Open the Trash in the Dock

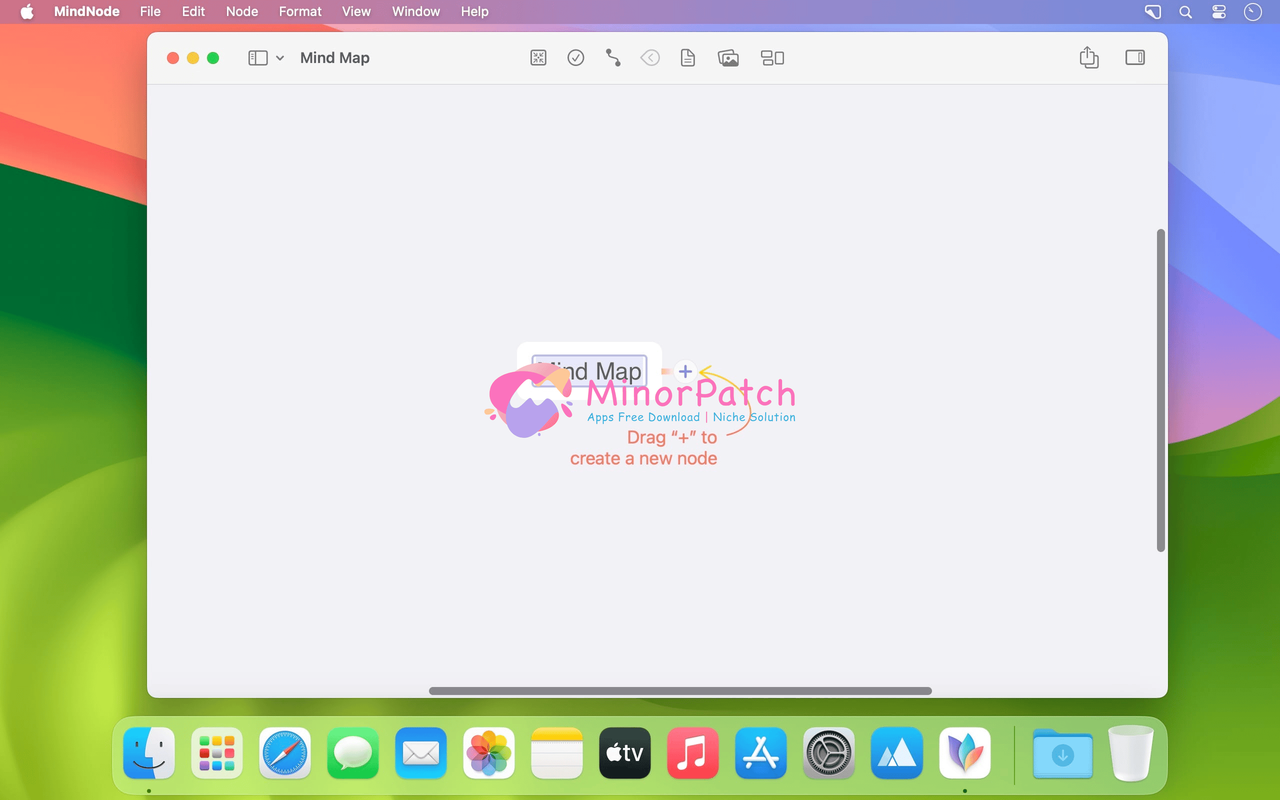(x=1131, y=753)
